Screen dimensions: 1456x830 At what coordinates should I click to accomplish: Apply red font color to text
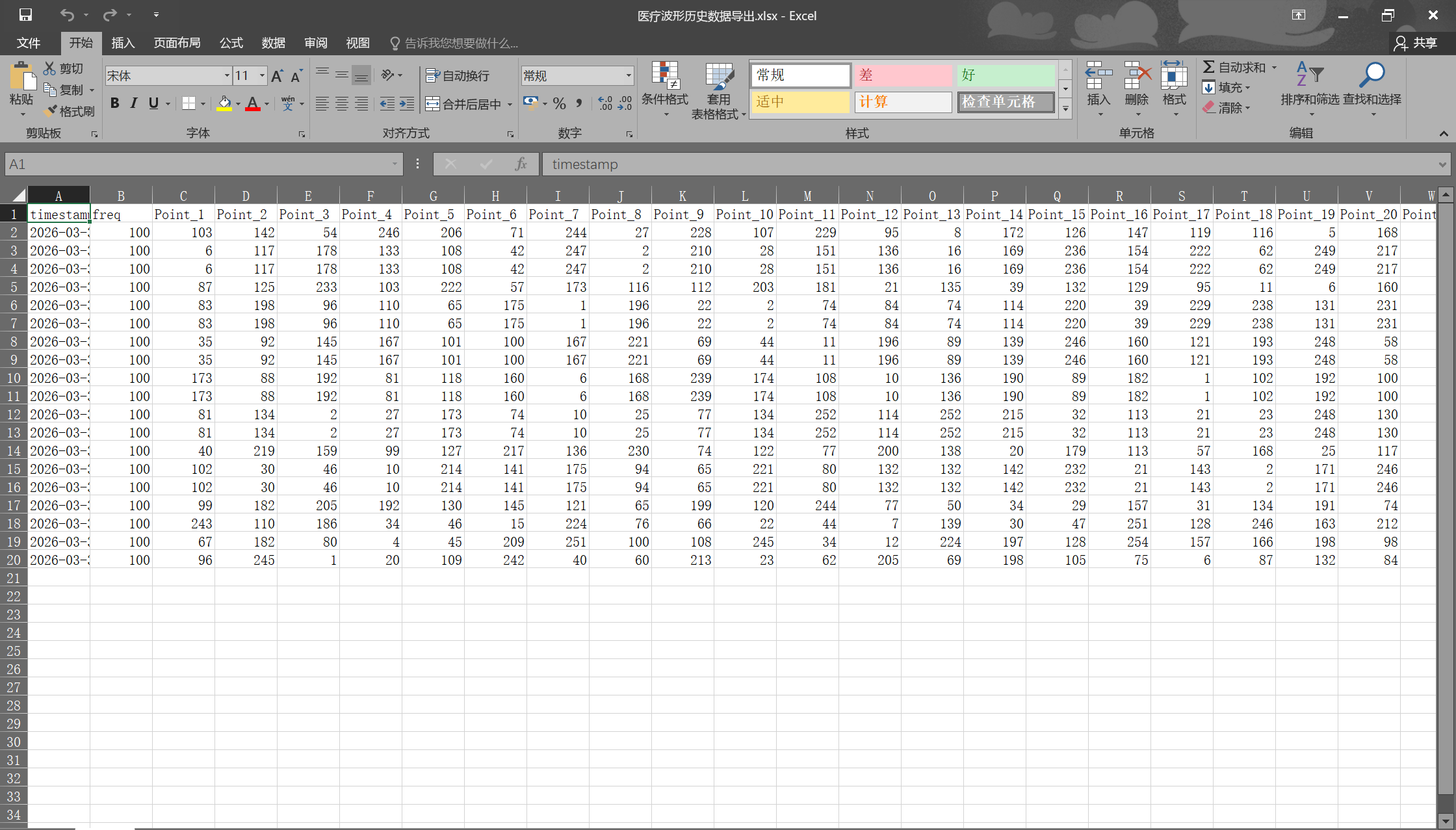(253, 103)
